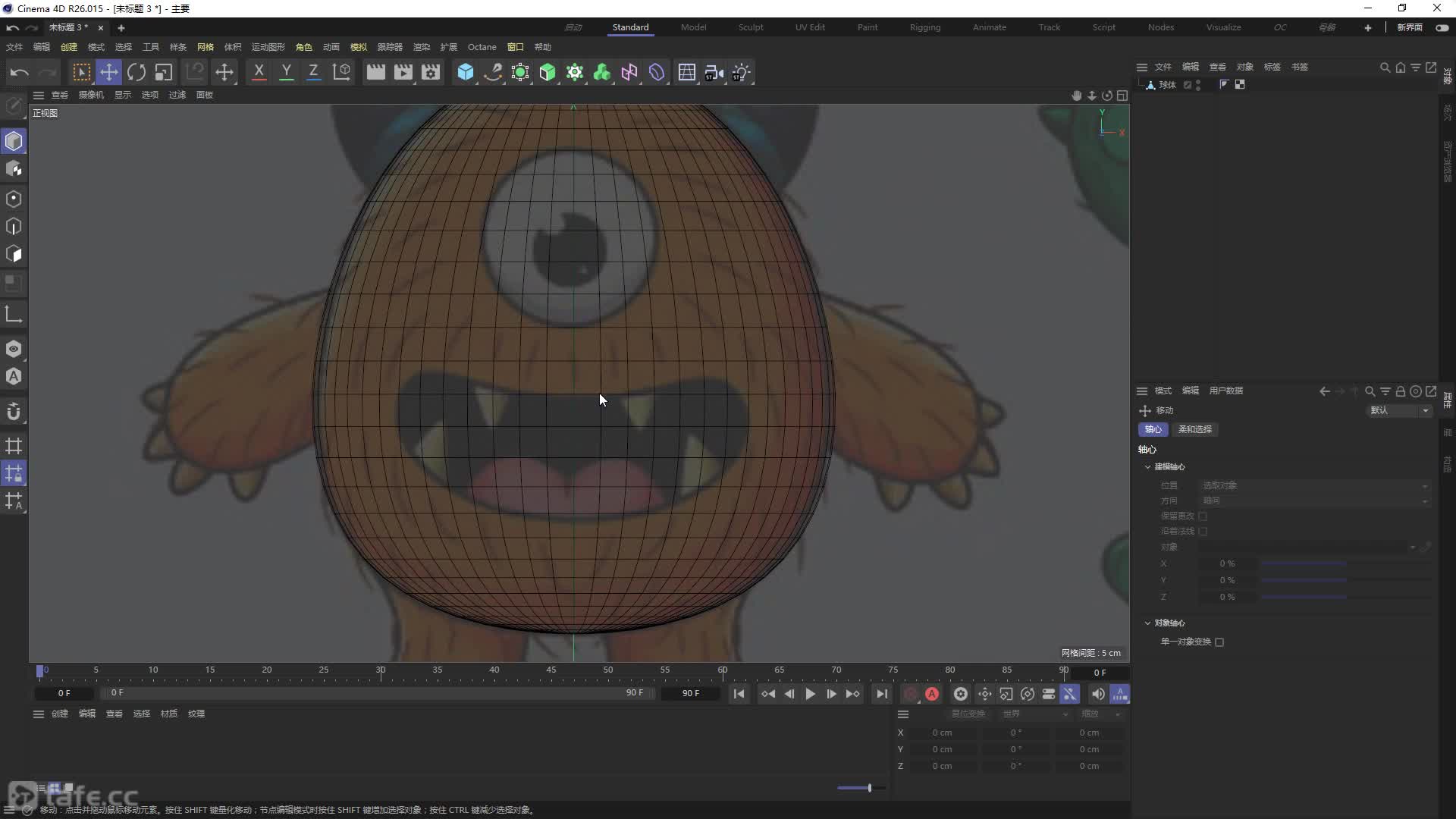Add the green Extrude generator

[x=548, y=72]
